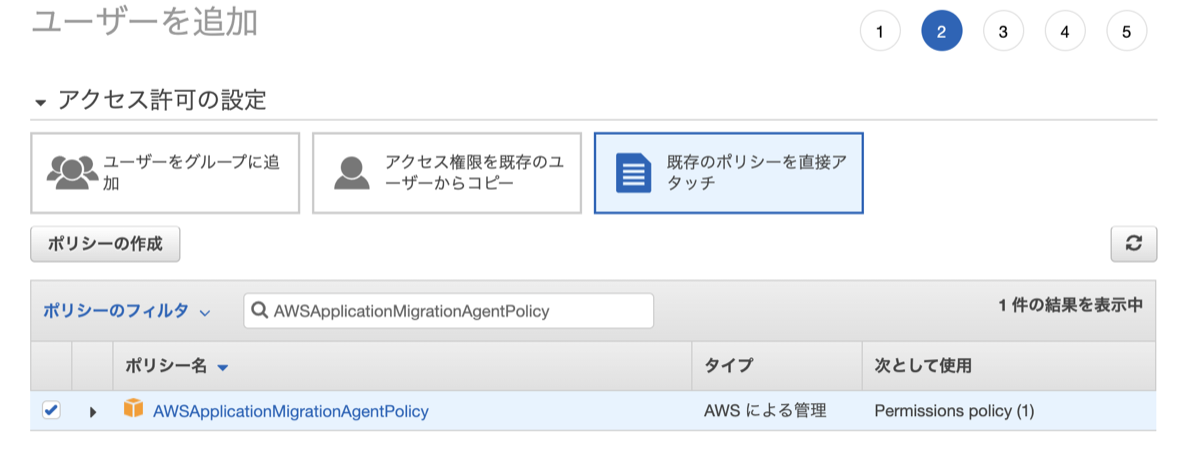The width and height of the screenshot is (1200, 461).
Task: Click the magnifier icon in the search box
Action: point(261,311)
